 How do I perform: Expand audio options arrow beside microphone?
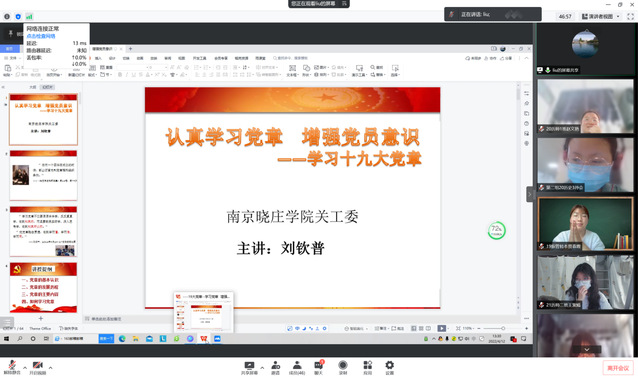pos(25,368)
